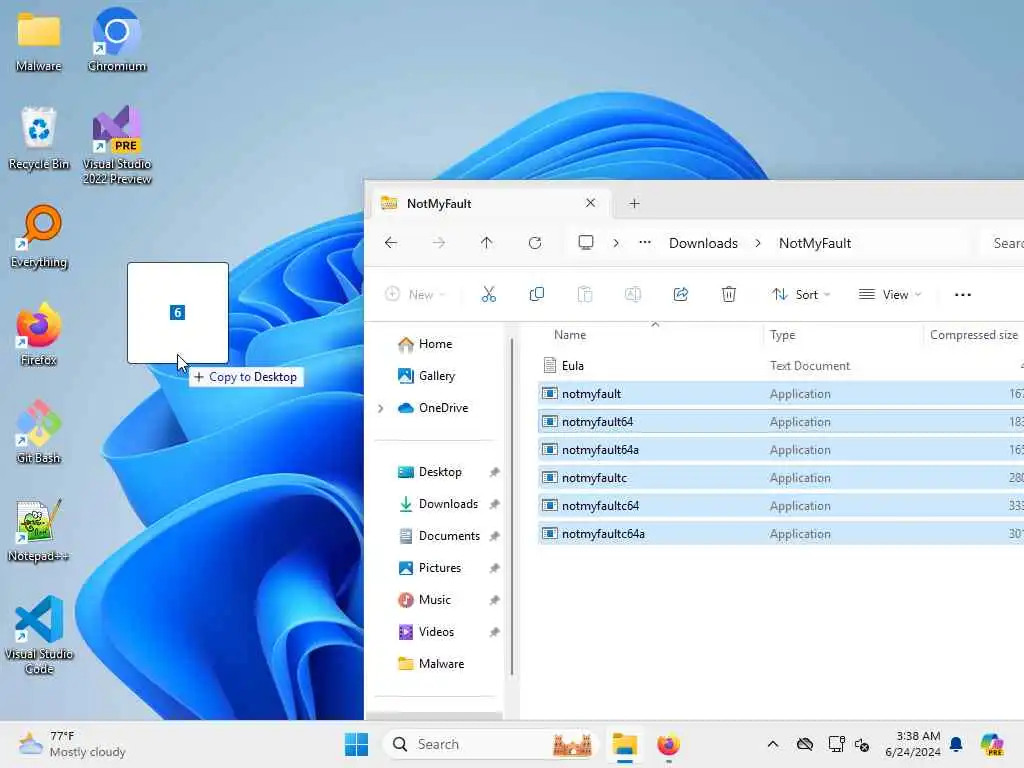Open the New dropdown menu
The height and width of the screenshot is (768, 1024).
point(415,295)
